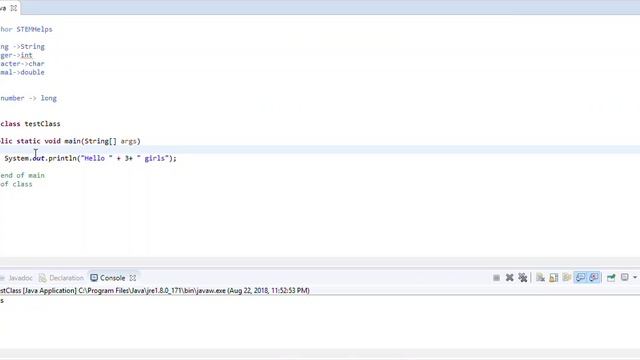Click the 'end of main' comment
Image resolution: width=640 pixels, height=360 pixels.
pos(22,176)
